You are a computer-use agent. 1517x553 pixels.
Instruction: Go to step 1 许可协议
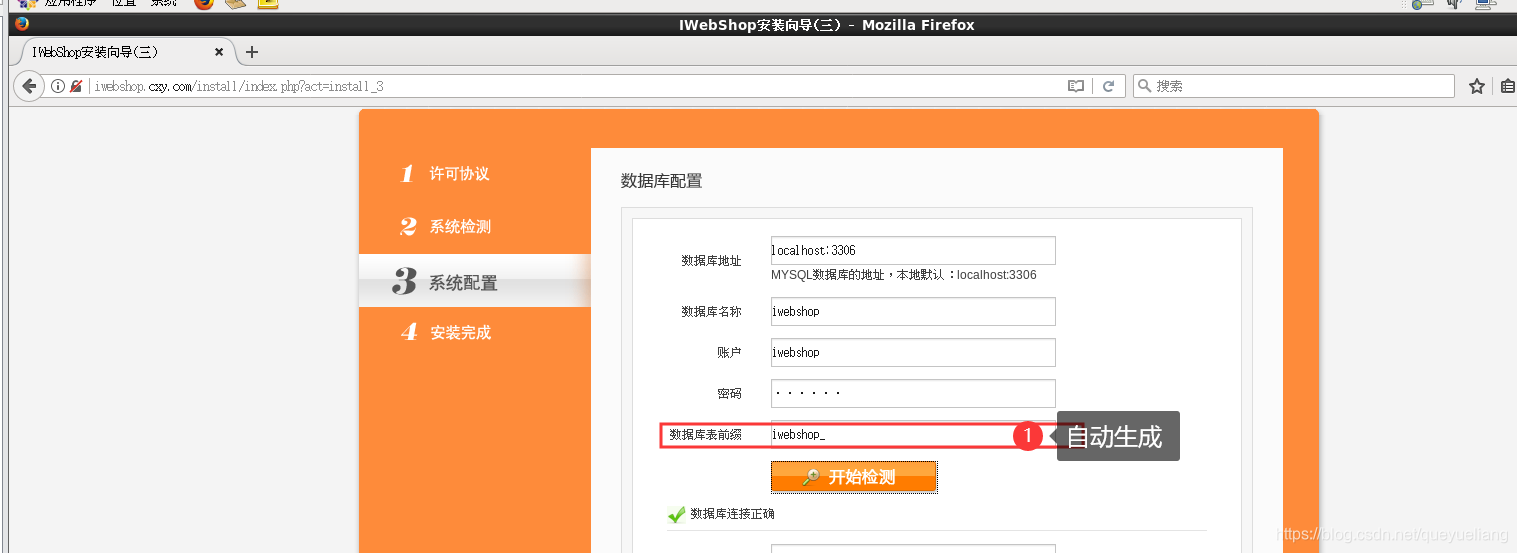coord(446,174)
